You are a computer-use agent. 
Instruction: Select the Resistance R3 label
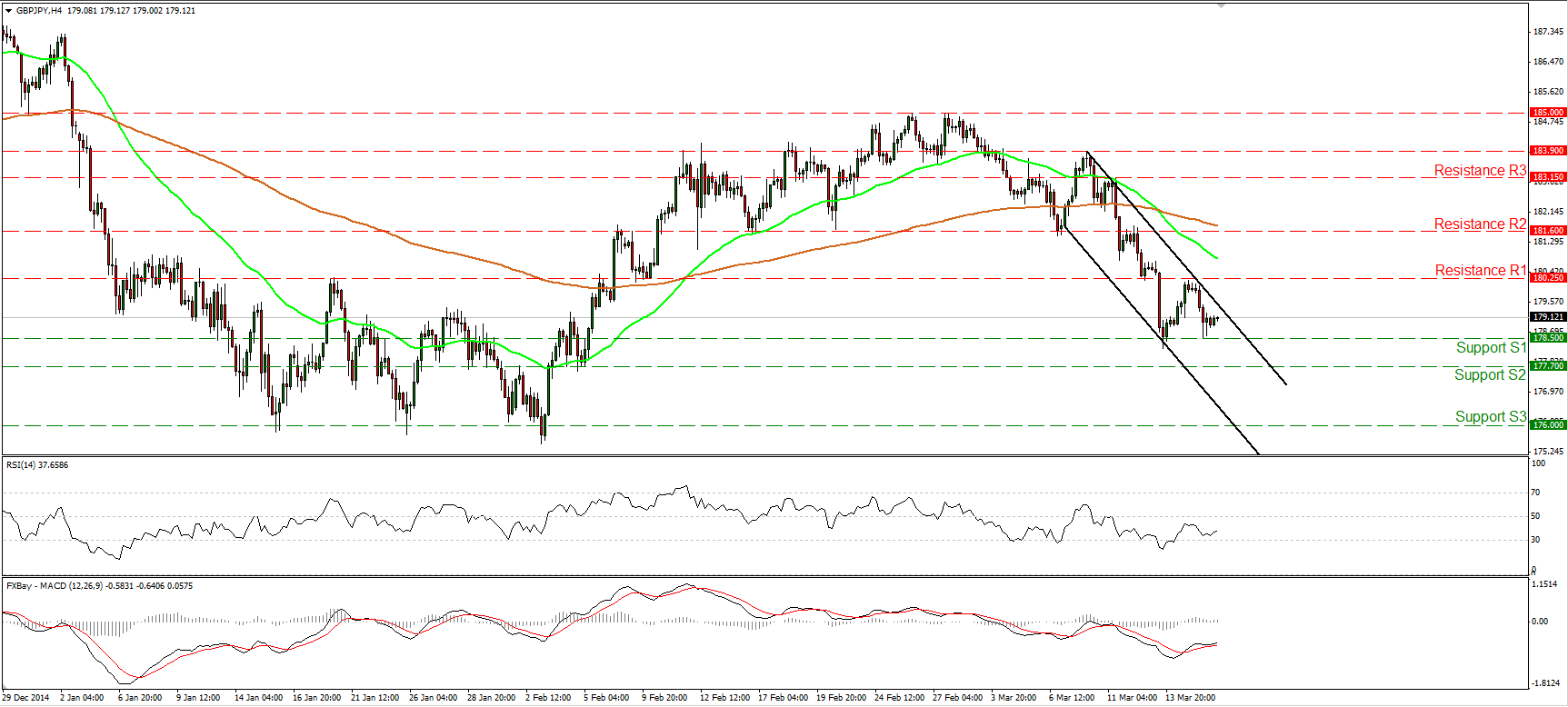click(1480, 171)
